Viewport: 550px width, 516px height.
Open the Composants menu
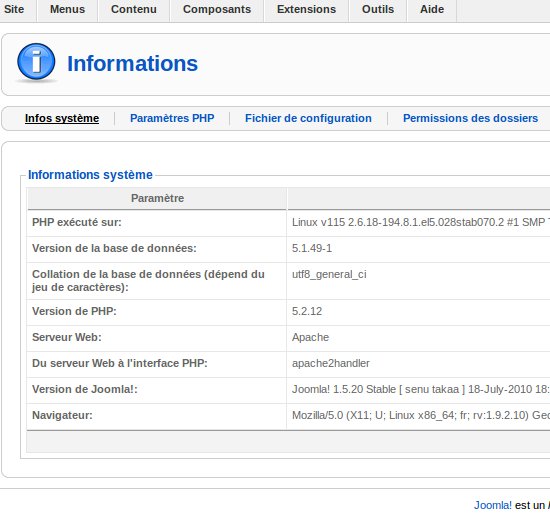[217, 9]
